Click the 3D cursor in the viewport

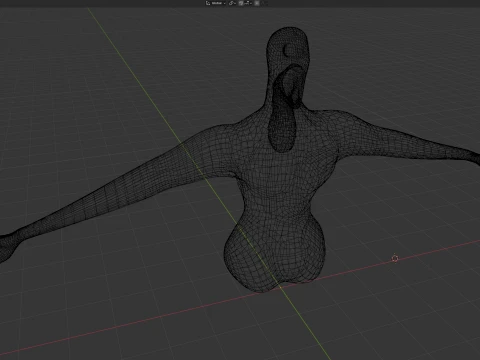pyautogui.click(x=395, y=258)
